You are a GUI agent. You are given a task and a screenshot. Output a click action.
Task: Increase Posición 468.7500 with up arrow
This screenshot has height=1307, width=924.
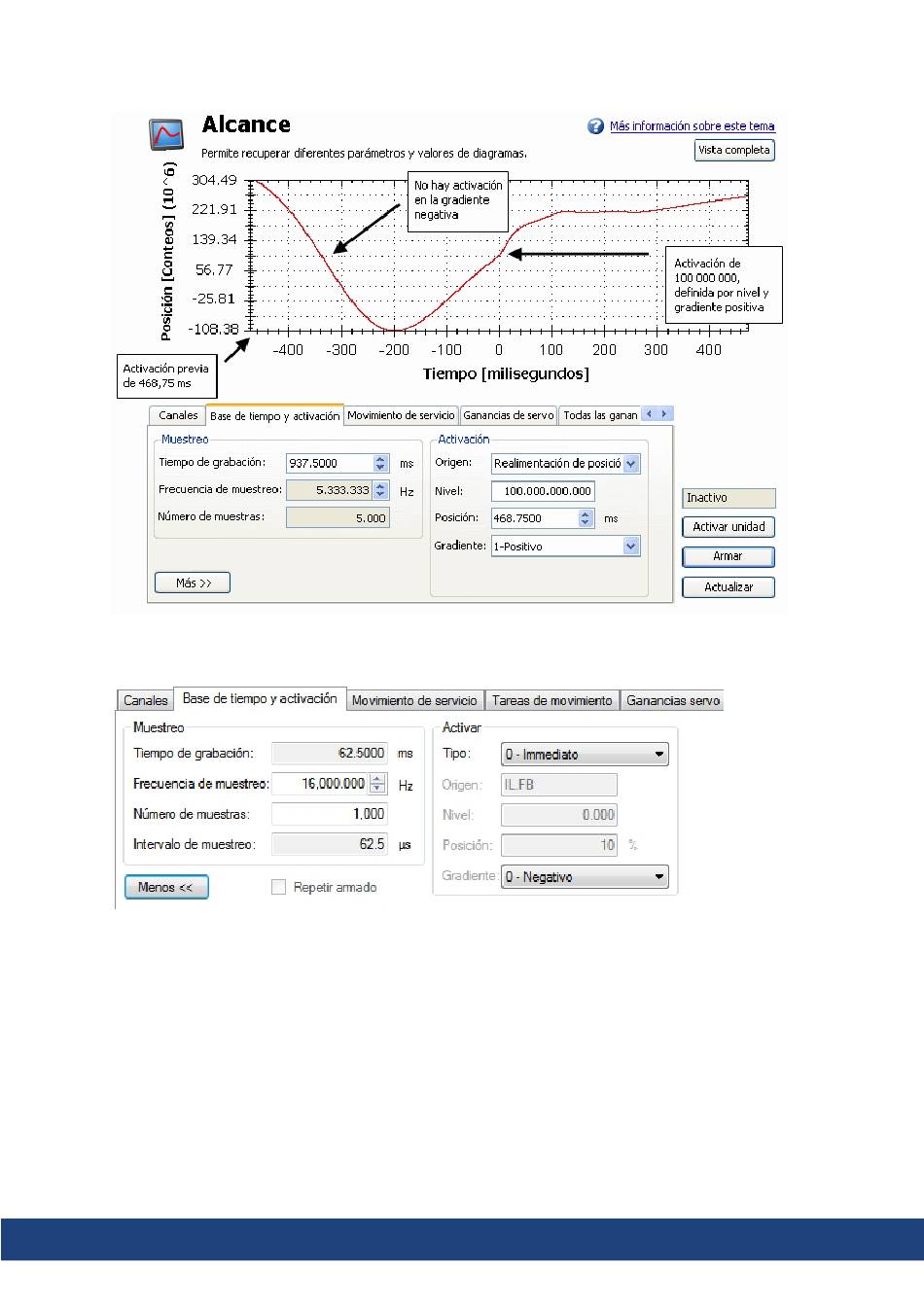[586, 513]
